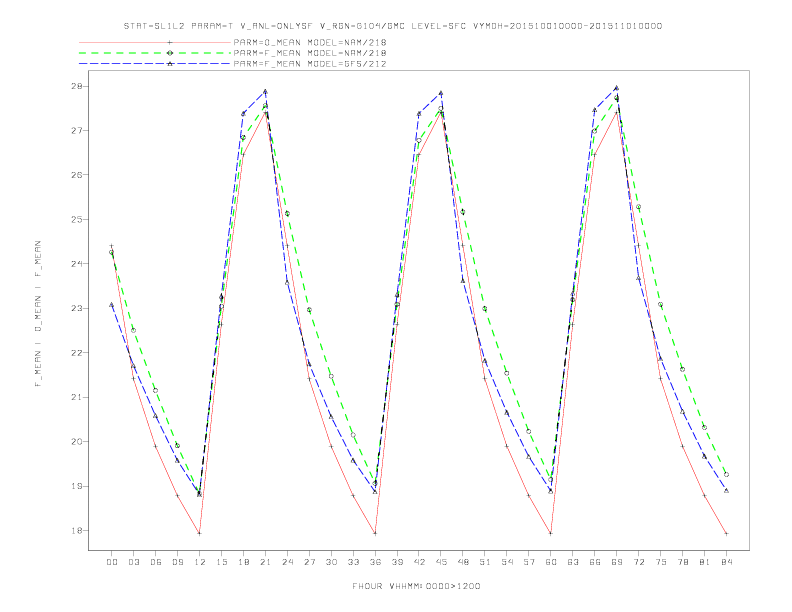792x612 pixels.
Task: Click the red solid legend line sample
Action: pyautogui.click(x=155, y=42)
